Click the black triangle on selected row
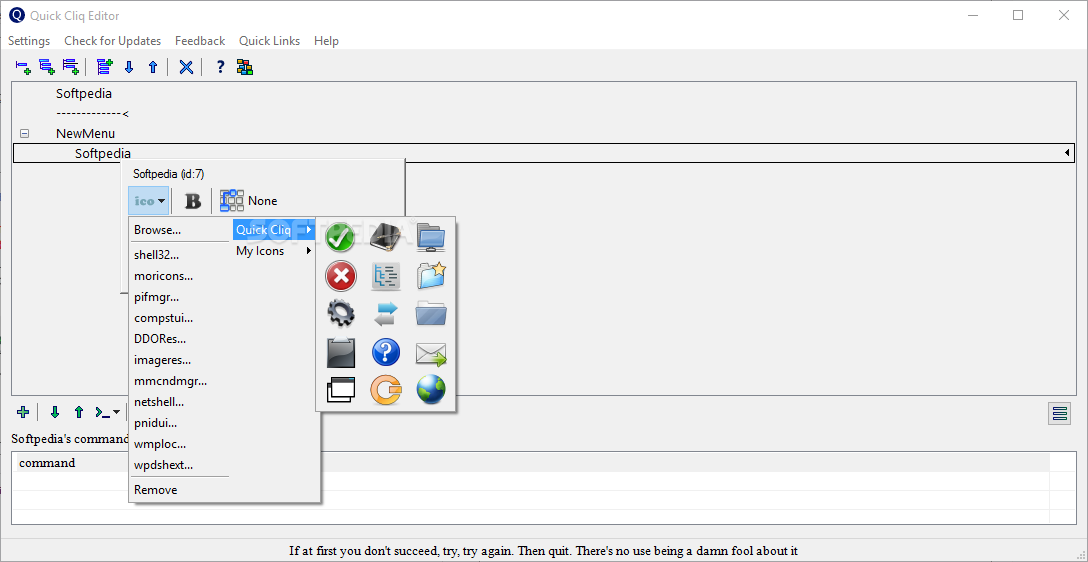Image resolution: width=1088 pixels, height=562 pixels. pos(1067,153)
